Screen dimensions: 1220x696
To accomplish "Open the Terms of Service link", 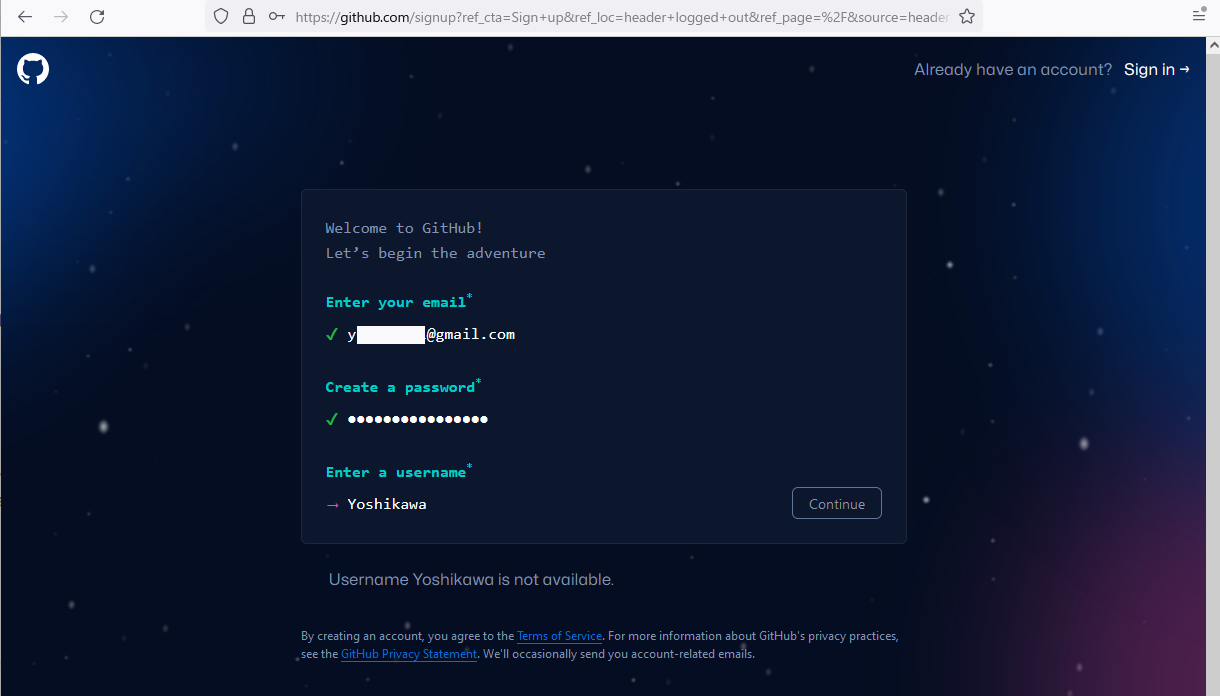I will point(559,636).
